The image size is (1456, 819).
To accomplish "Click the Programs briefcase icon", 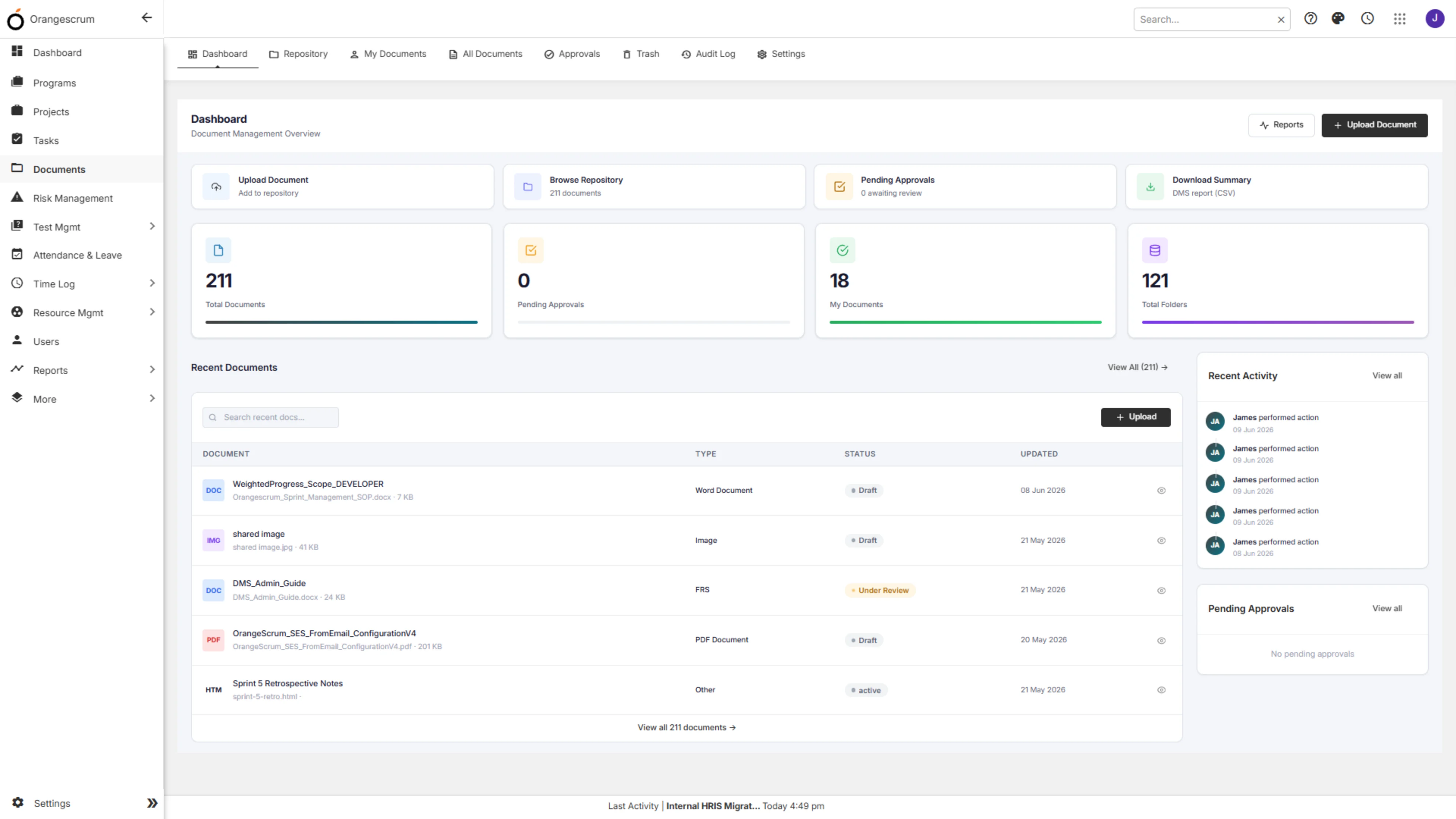I will click(17, 82).
